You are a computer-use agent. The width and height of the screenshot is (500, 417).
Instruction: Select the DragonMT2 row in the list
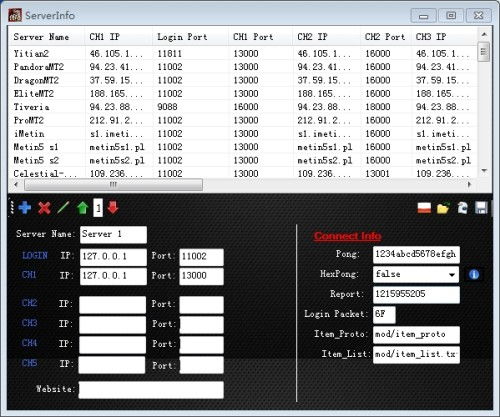tap(243, 80)
